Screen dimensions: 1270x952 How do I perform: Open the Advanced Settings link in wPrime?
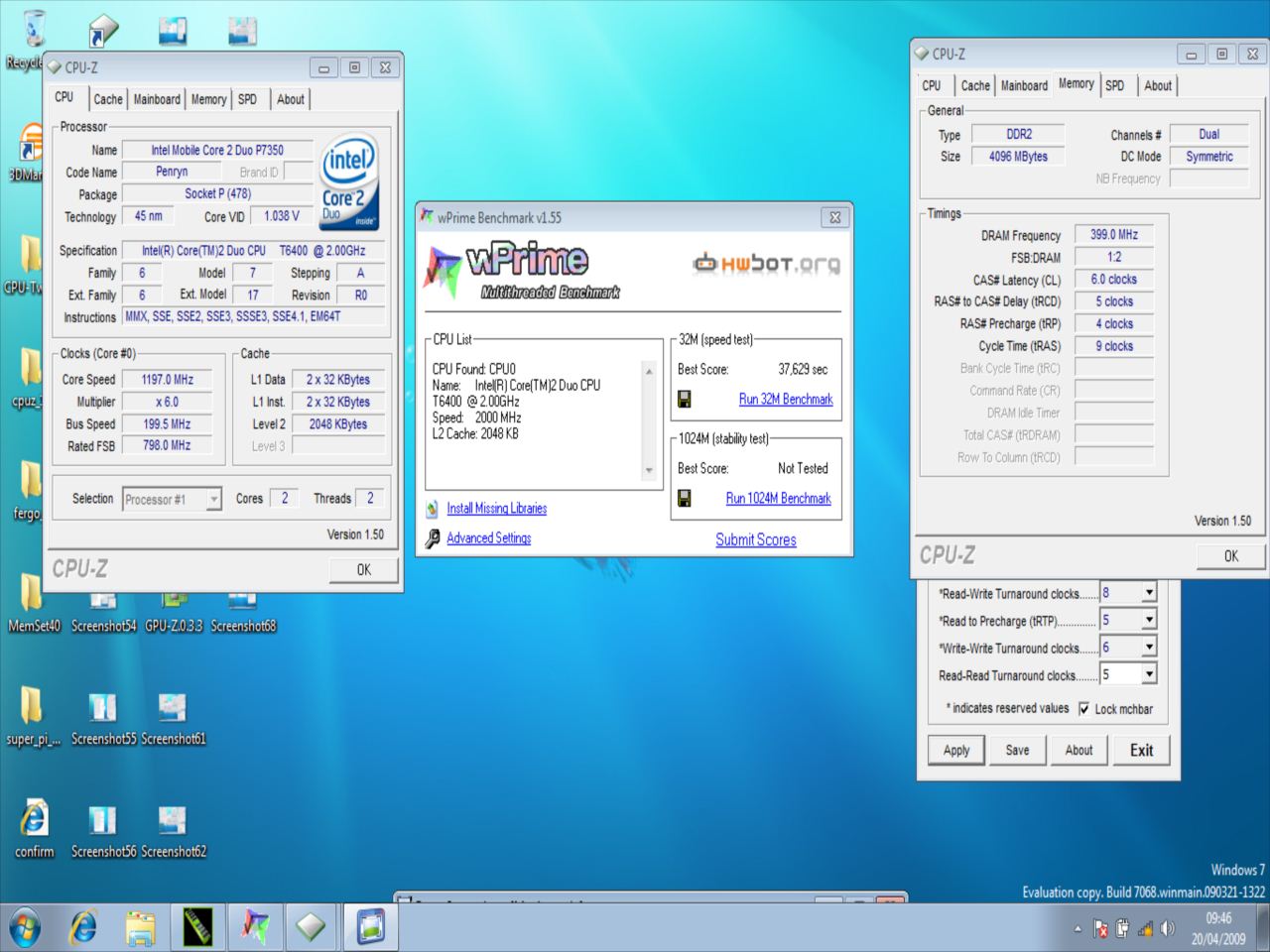click(489, 537)
